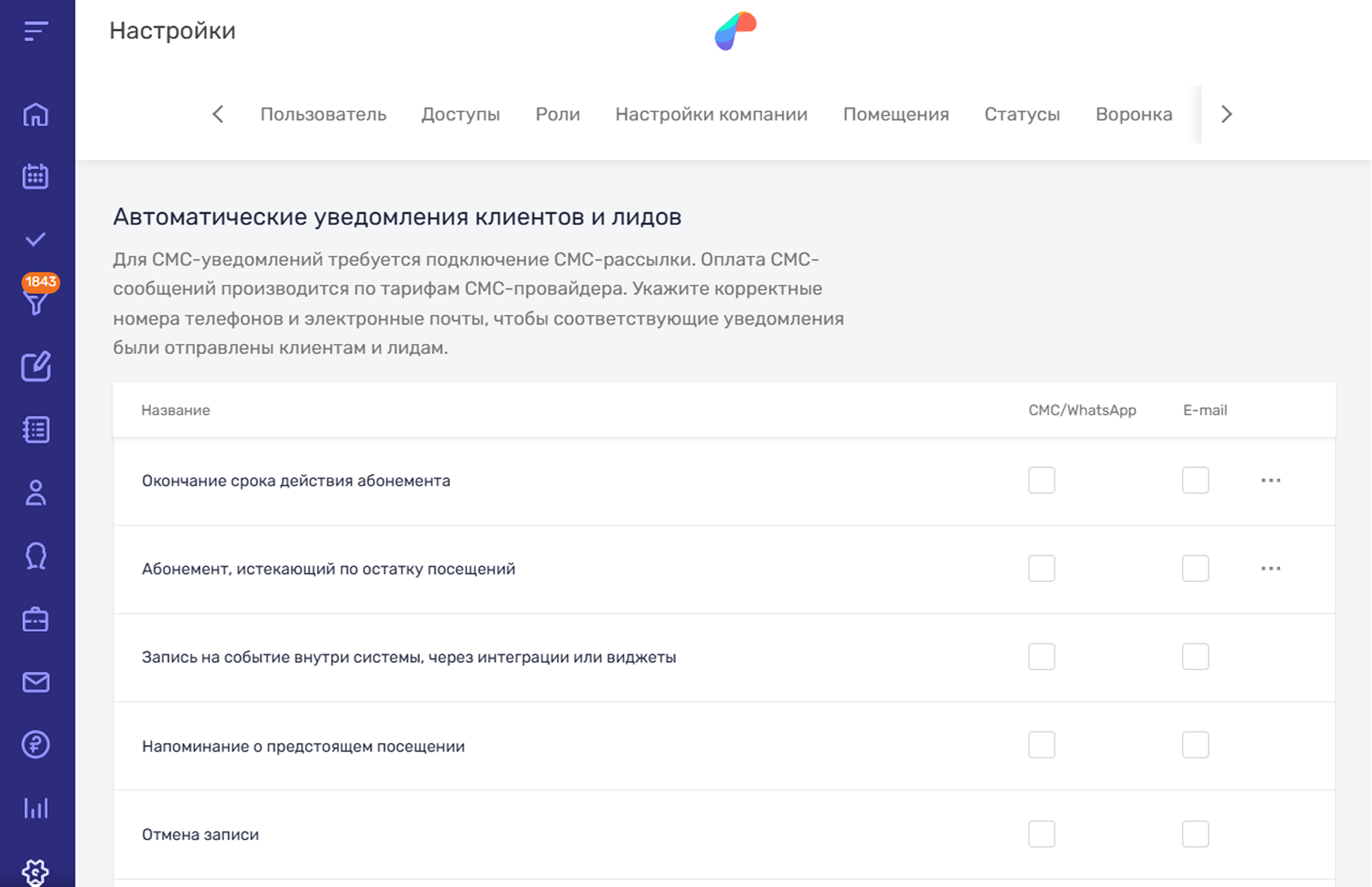The height and width of the screenshot is (887, 1372).
Task: Open the funnel icon with 1843 badge
Action: tap(36, 300)
